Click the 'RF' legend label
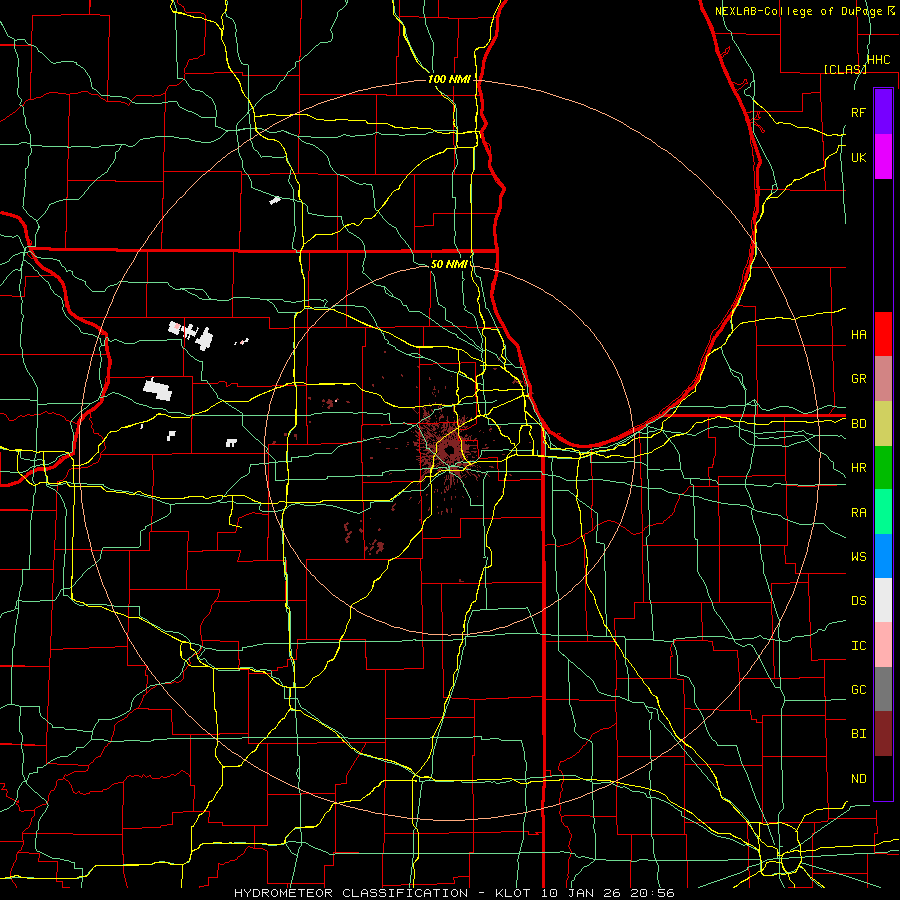900x900 pixels. coord(858,112)
